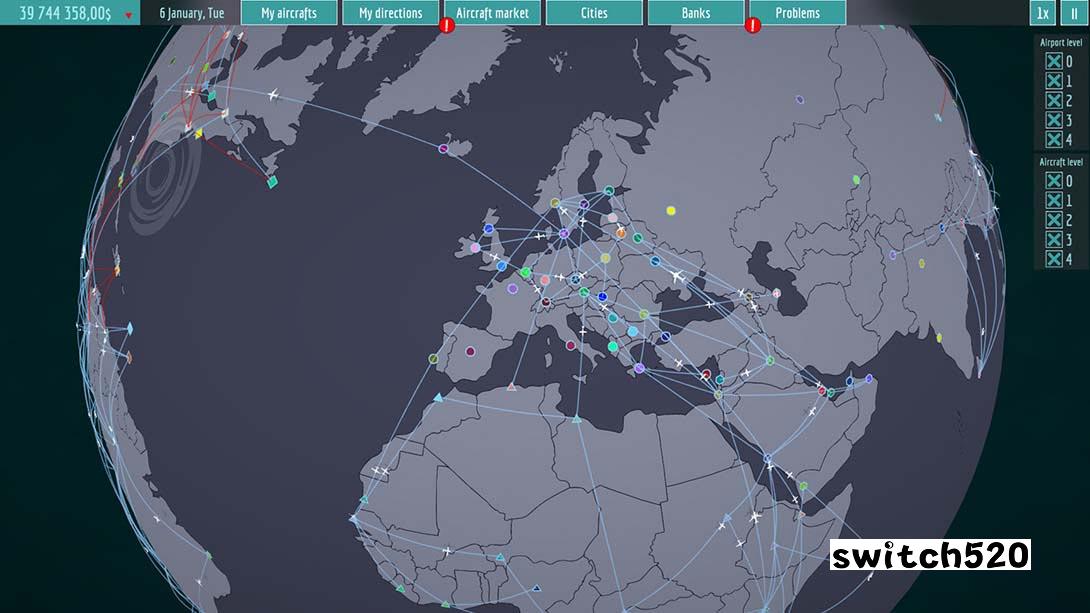
Task: Select the green city marker in Somalia
Action: point(804,487)
